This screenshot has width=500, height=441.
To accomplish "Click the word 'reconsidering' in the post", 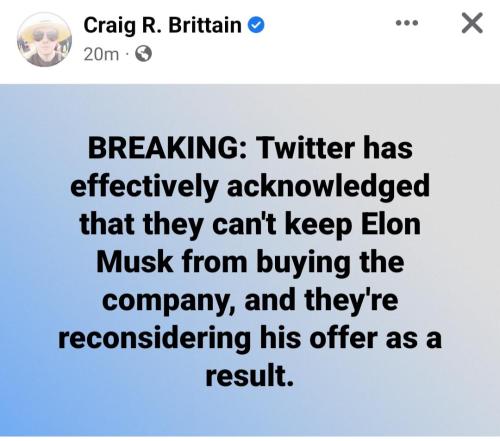I will click(155, 340).
